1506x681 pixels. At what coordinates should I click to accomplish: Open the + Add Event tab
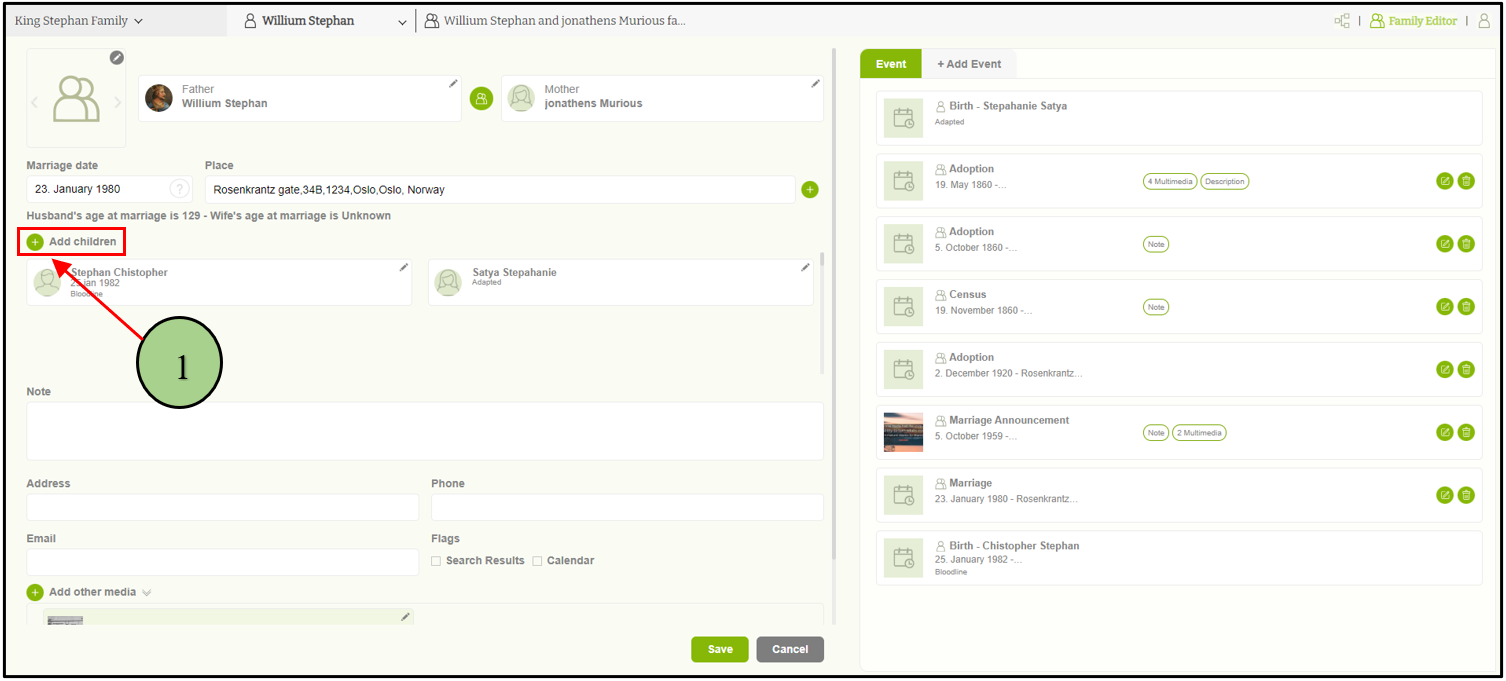(x=968, y=64)
